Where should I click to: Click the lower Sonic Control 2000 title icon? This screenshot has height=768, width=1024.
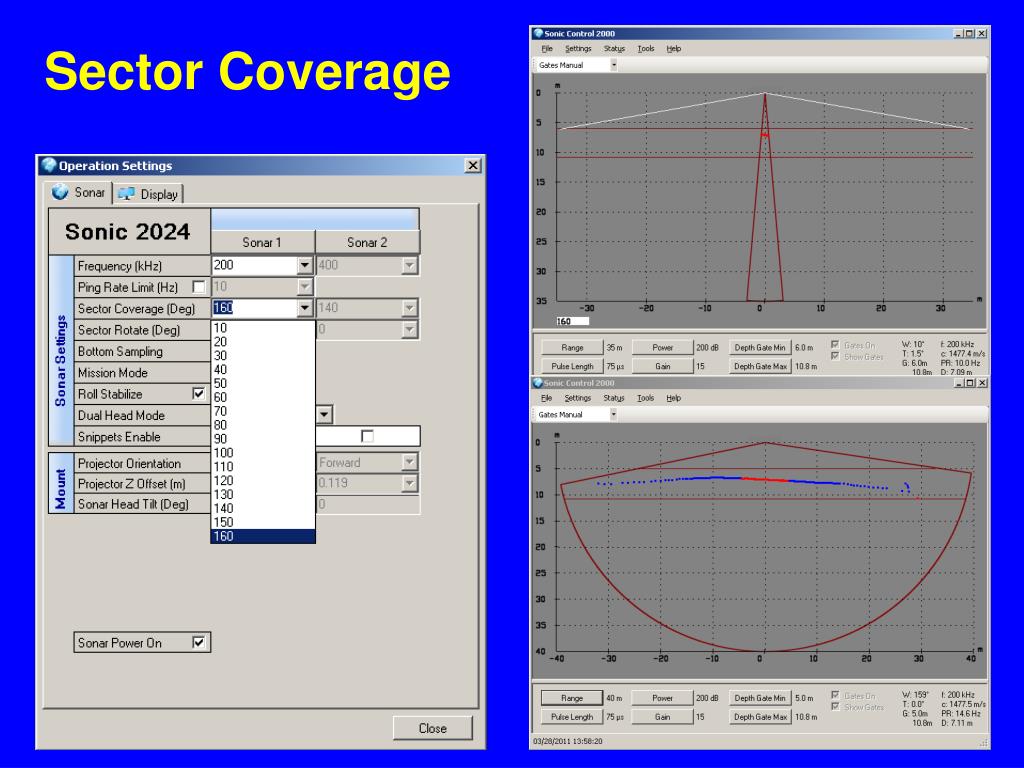coord(538,383)
